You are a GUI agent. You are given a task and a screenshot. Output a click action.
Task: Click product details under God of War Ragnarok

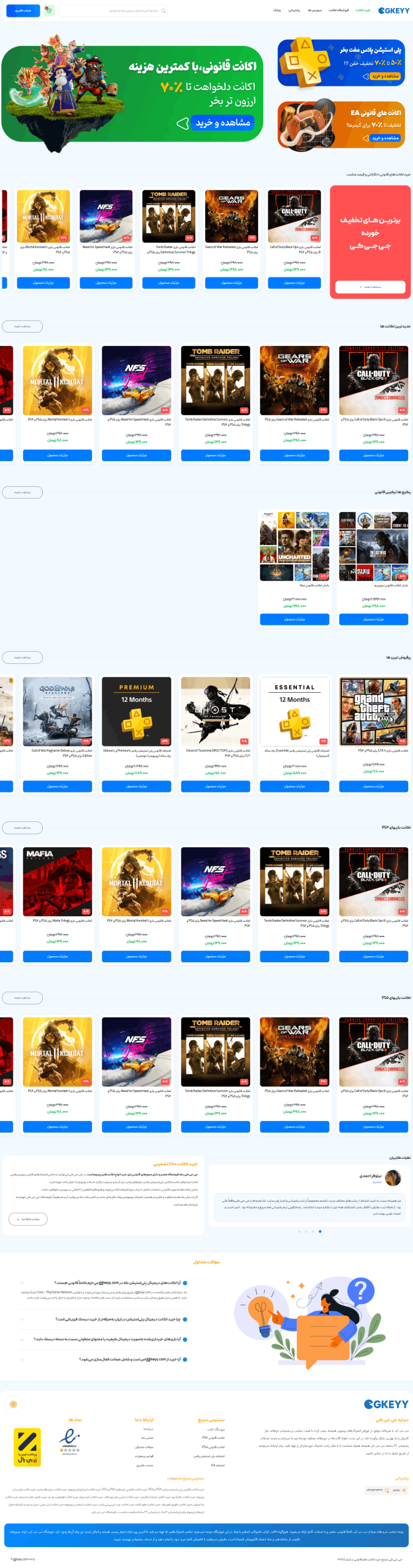58,786
